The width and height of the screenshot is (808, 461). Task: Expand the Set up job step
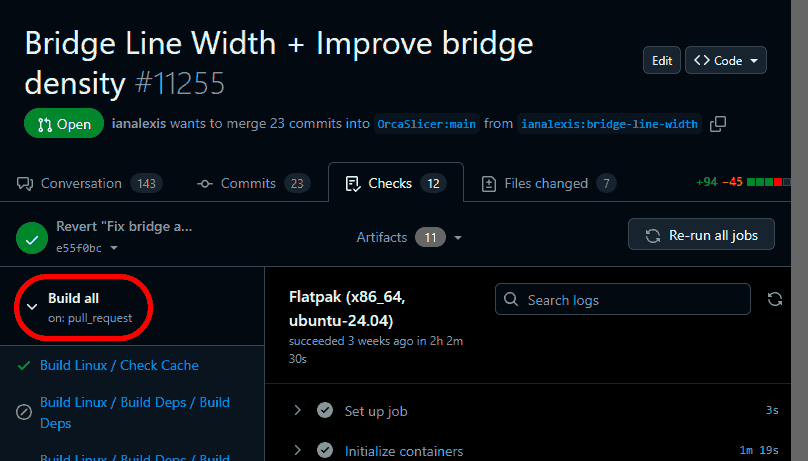tap(297, 411)
